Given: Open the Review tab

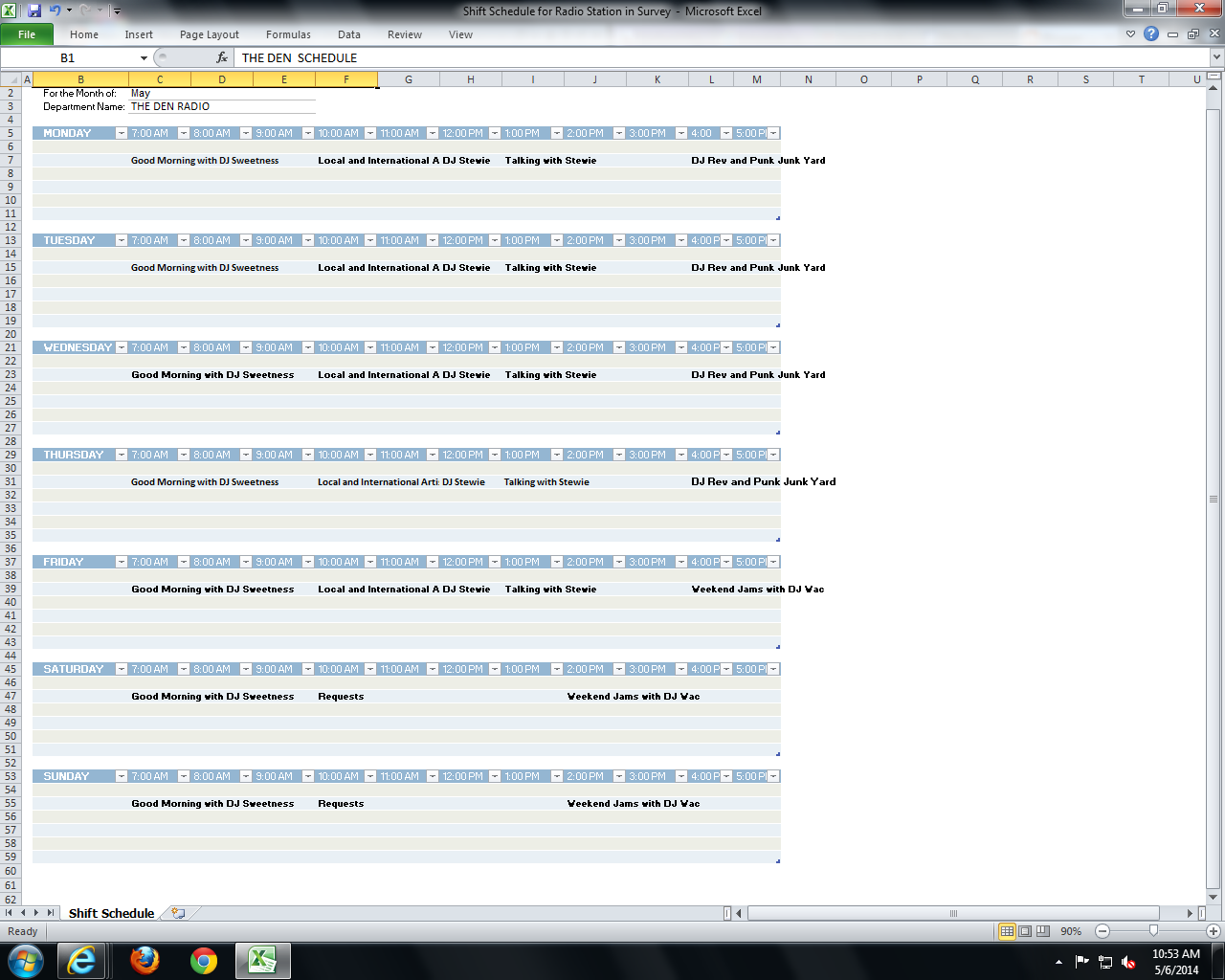Looking at the screenshot, I should (x=405, y=34).
